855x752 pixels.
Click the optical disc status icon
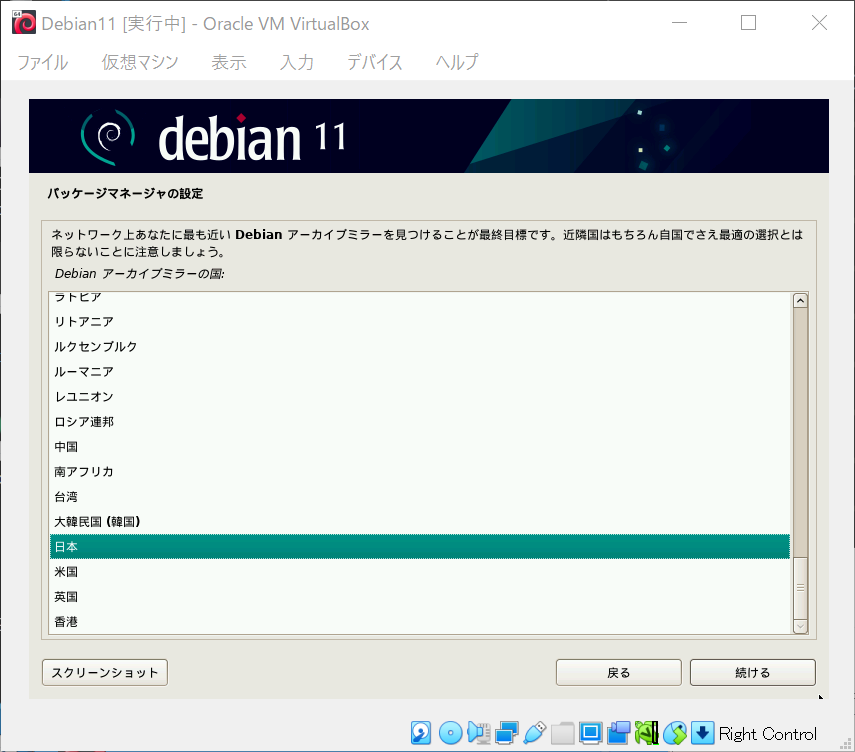[450, 733]
